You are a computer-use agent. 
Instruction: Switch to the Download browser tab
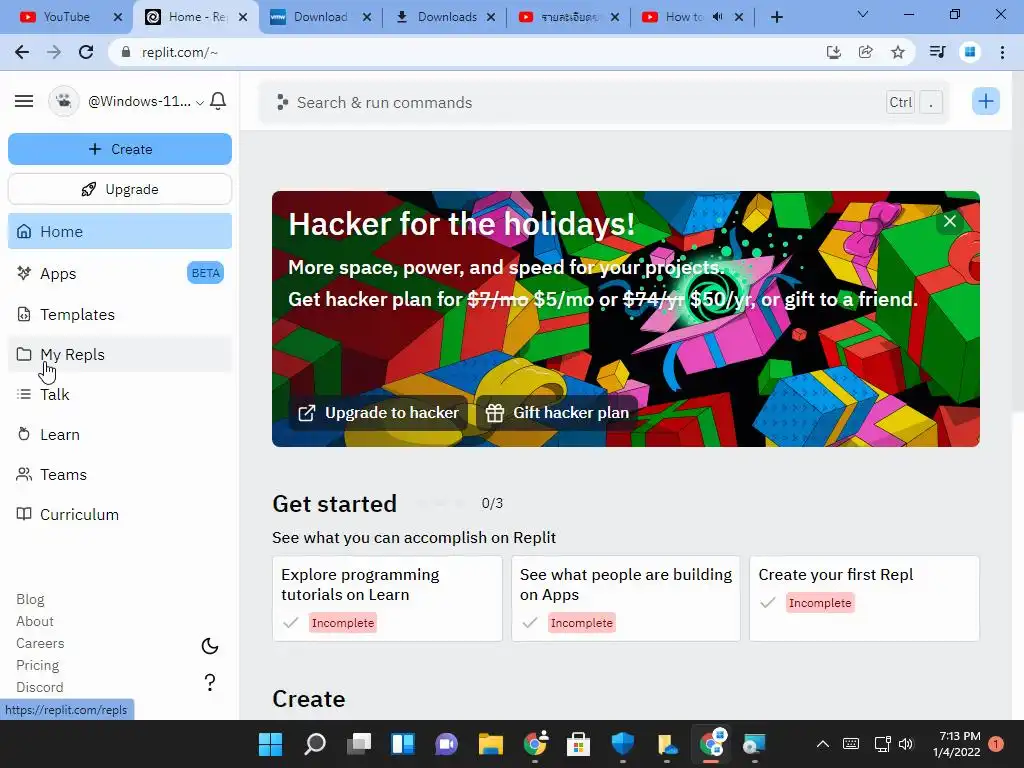tap(319, 17)
